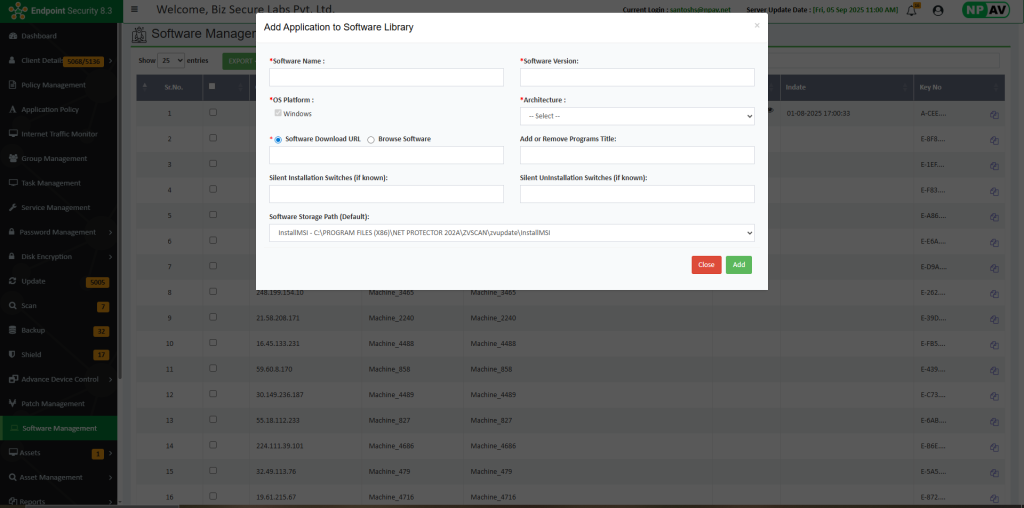Open the Show entries count dropdown
This screenshot has width=1024, height=508.
click(172, 61)
